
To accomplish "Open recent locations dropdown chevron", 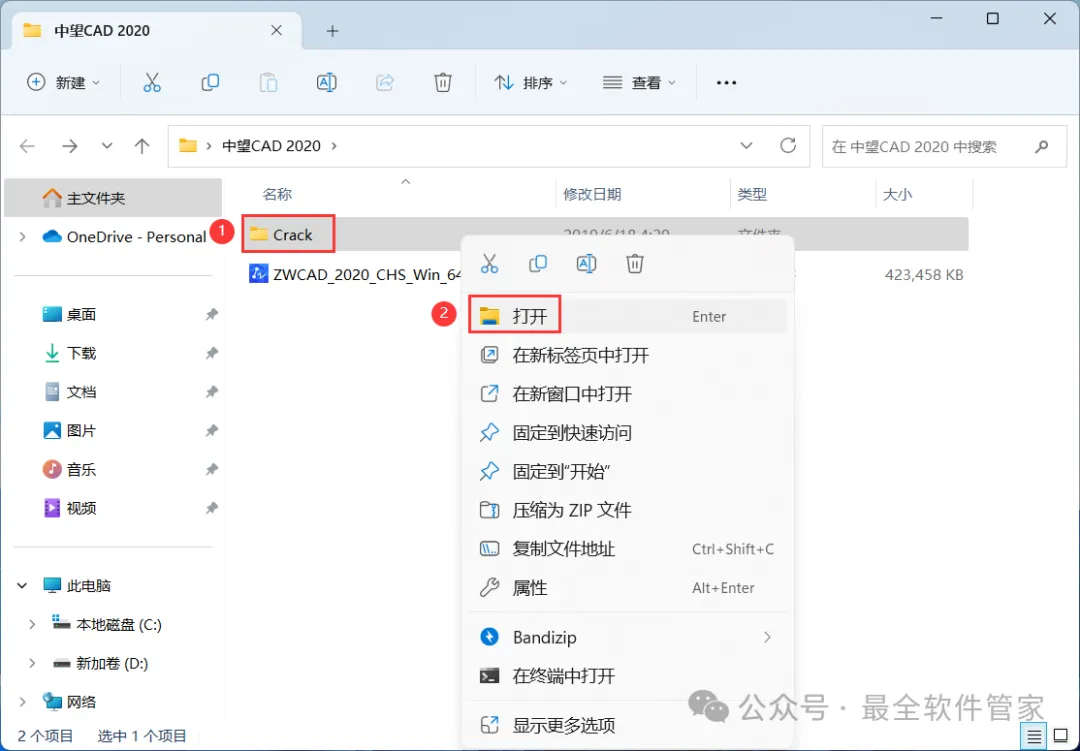I will click(x=107, y=146).
